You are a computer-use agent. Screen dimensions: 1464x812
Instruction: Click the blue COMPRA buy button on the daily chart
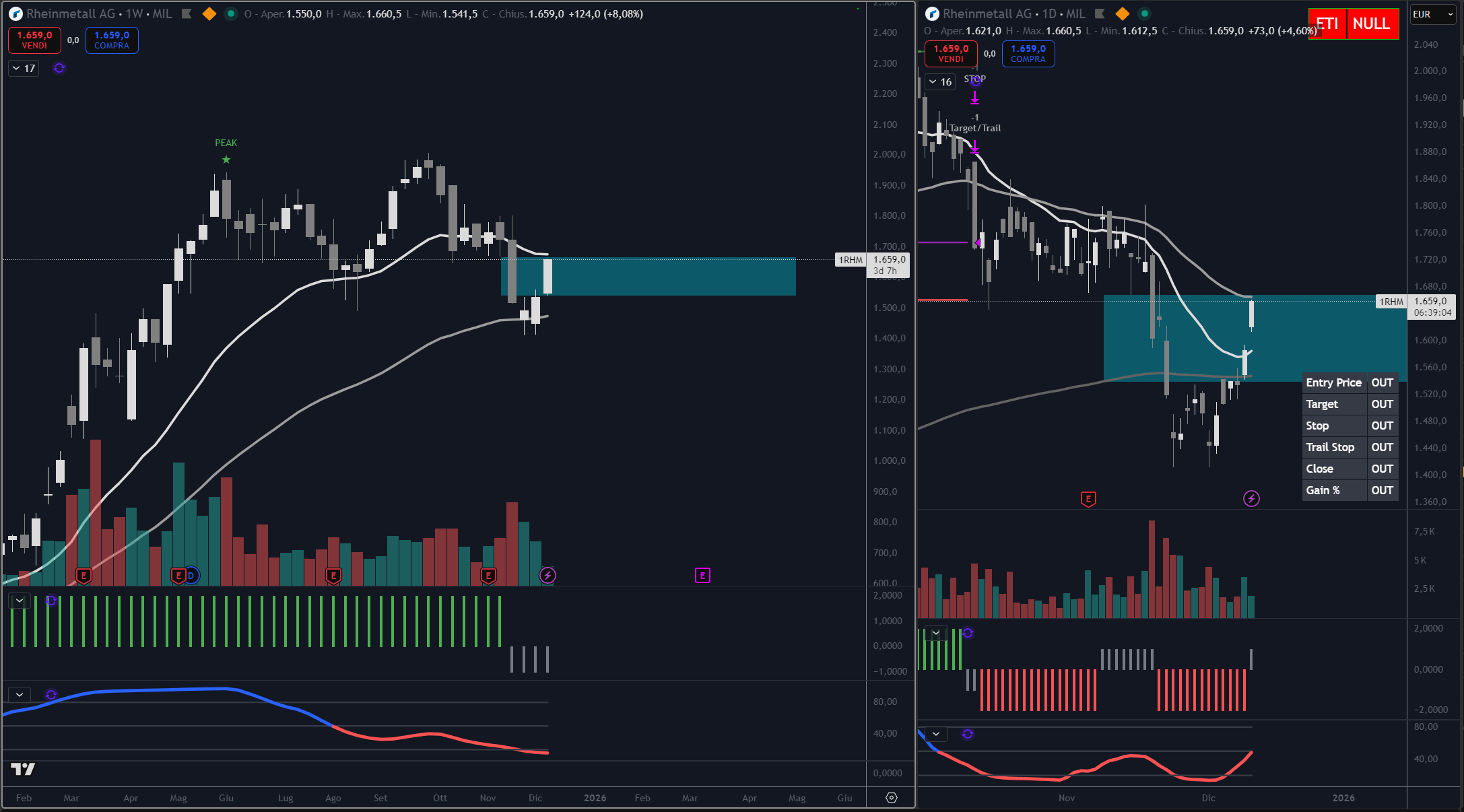(x=1028, y=53)
